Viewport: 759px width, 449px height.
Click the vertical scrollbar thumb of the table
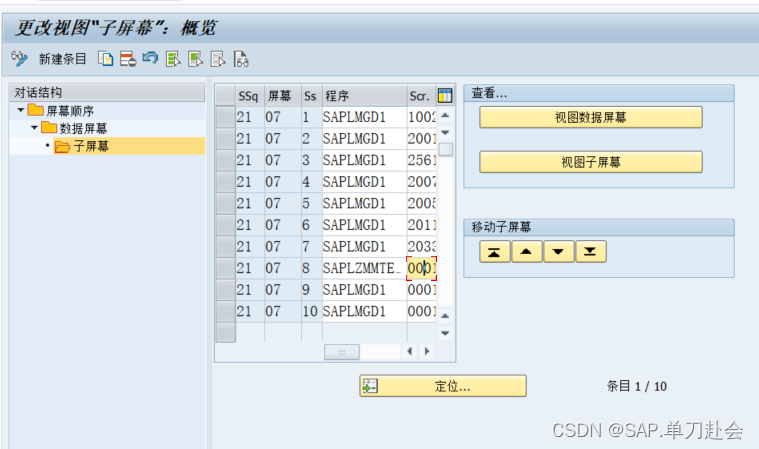446,149
